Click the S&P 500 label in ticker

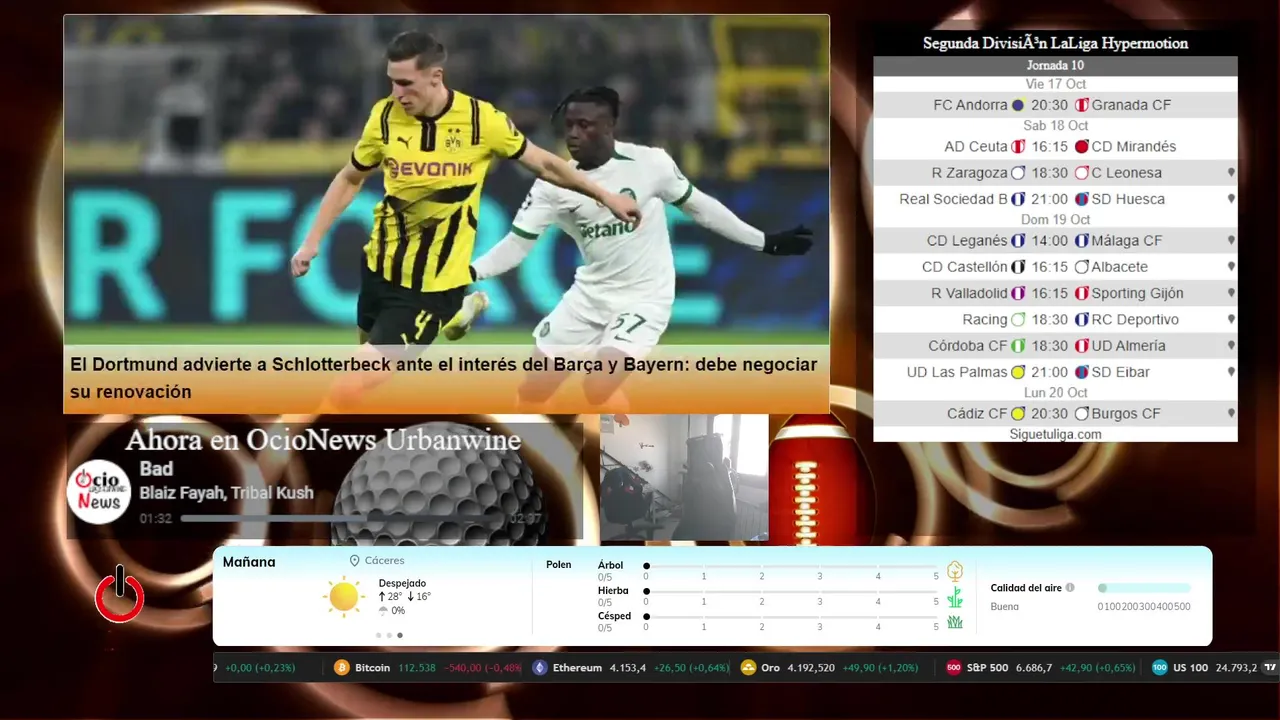click(x=987, y=668)
